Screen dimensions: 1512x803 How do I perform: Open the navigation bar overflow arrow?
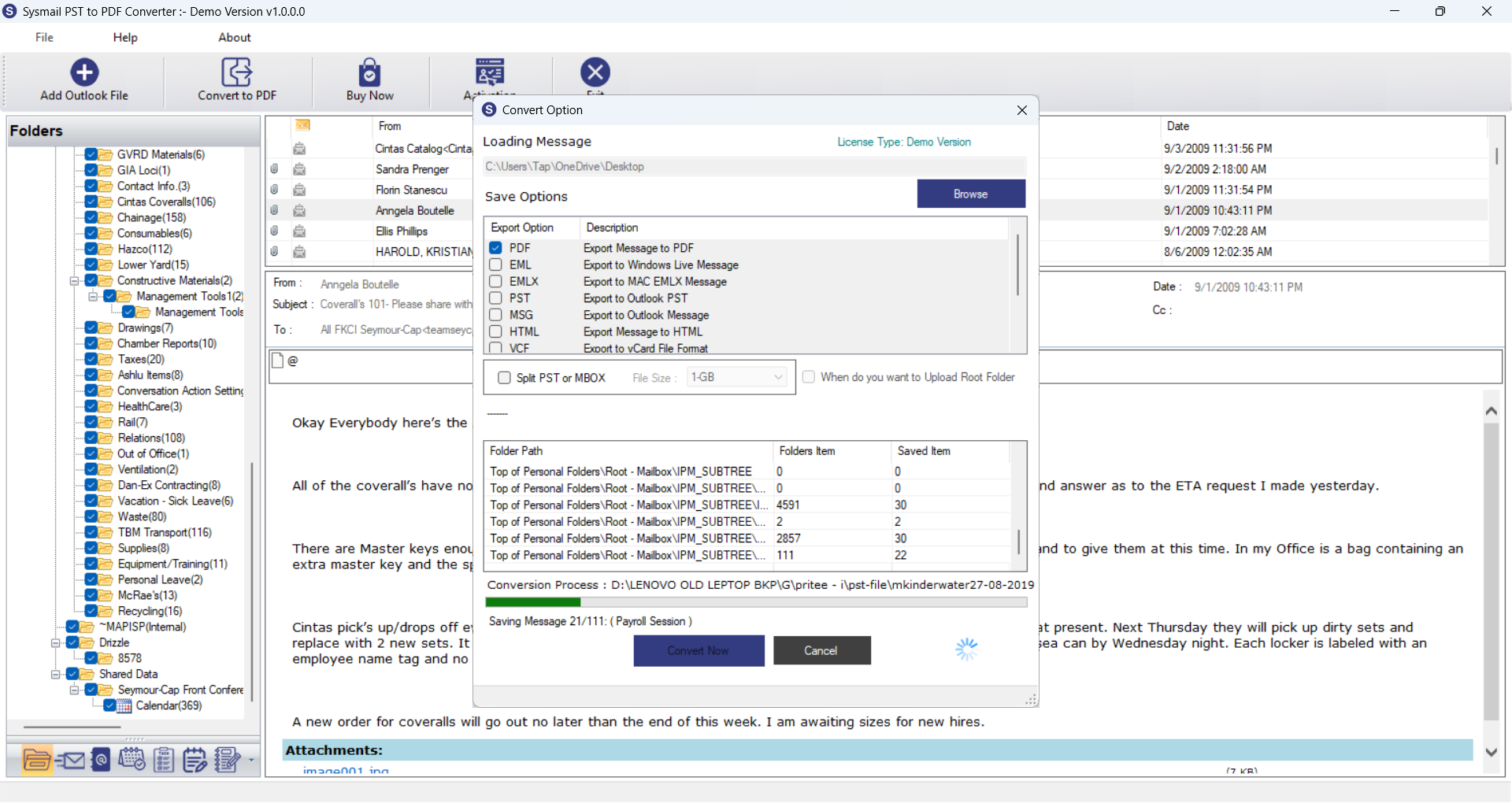[x=251, y=760]
